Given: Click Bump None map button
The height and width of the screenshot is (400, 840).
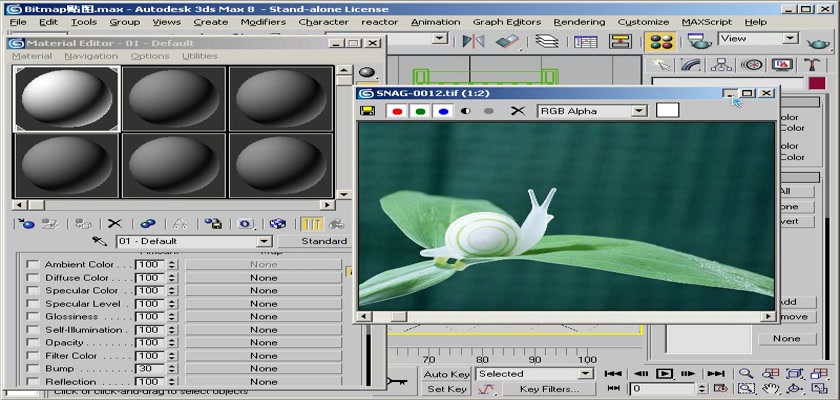Looking at the screenshot, I should click(263, 368).
